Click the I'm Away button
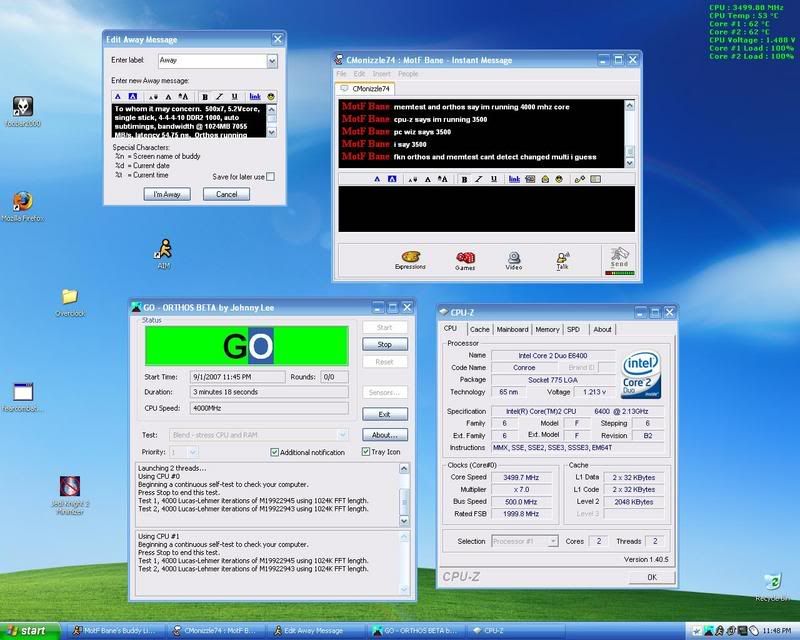Image resolution: width=800 pixels, height=640 pixels. [167, 194]
